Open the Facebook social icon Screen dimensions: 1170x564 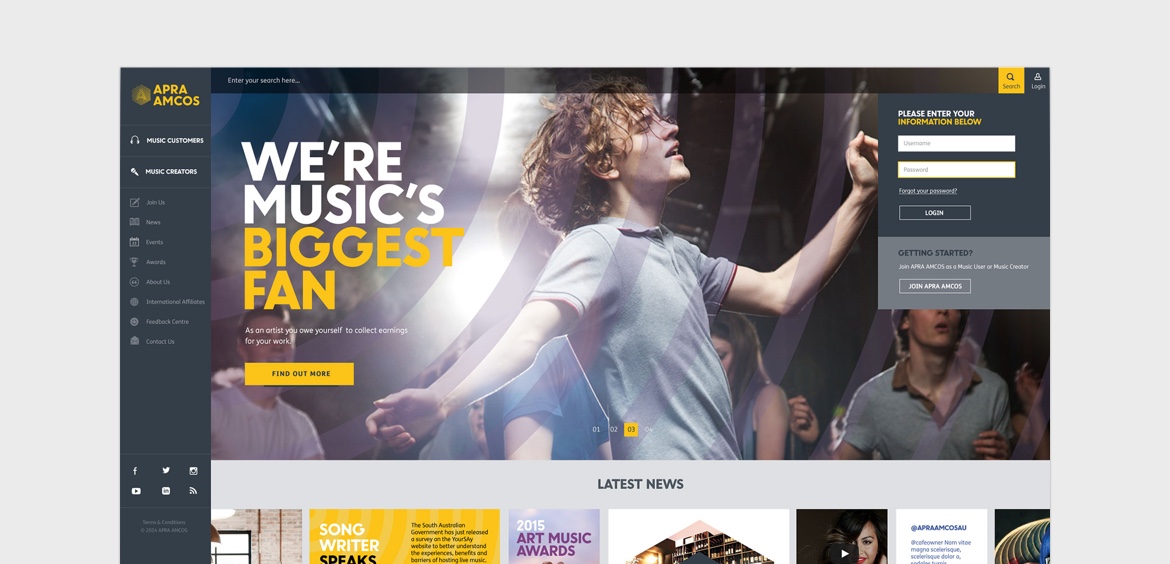pos(135,471)
